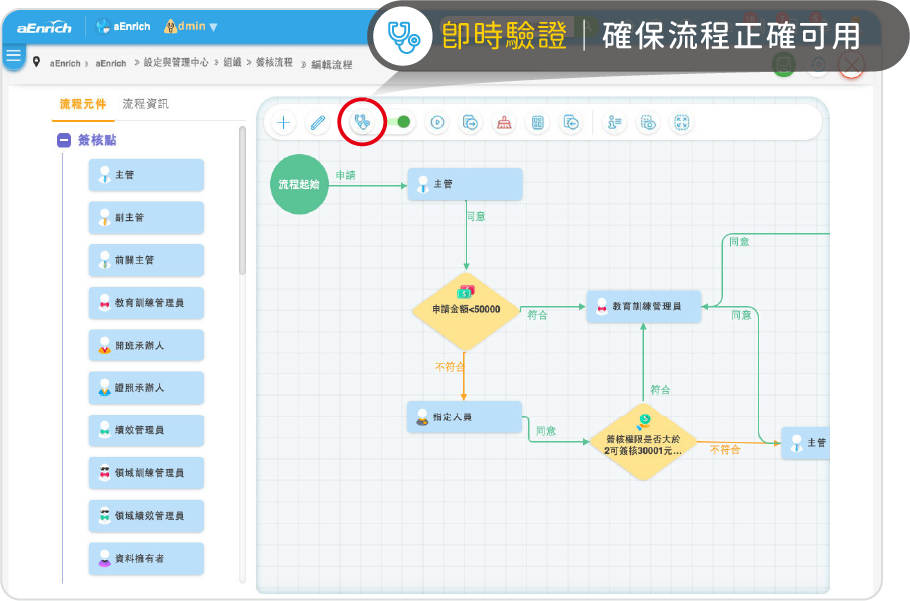
Task: Select the green 流程起始 start node
Action: click(x=299, y=184)
